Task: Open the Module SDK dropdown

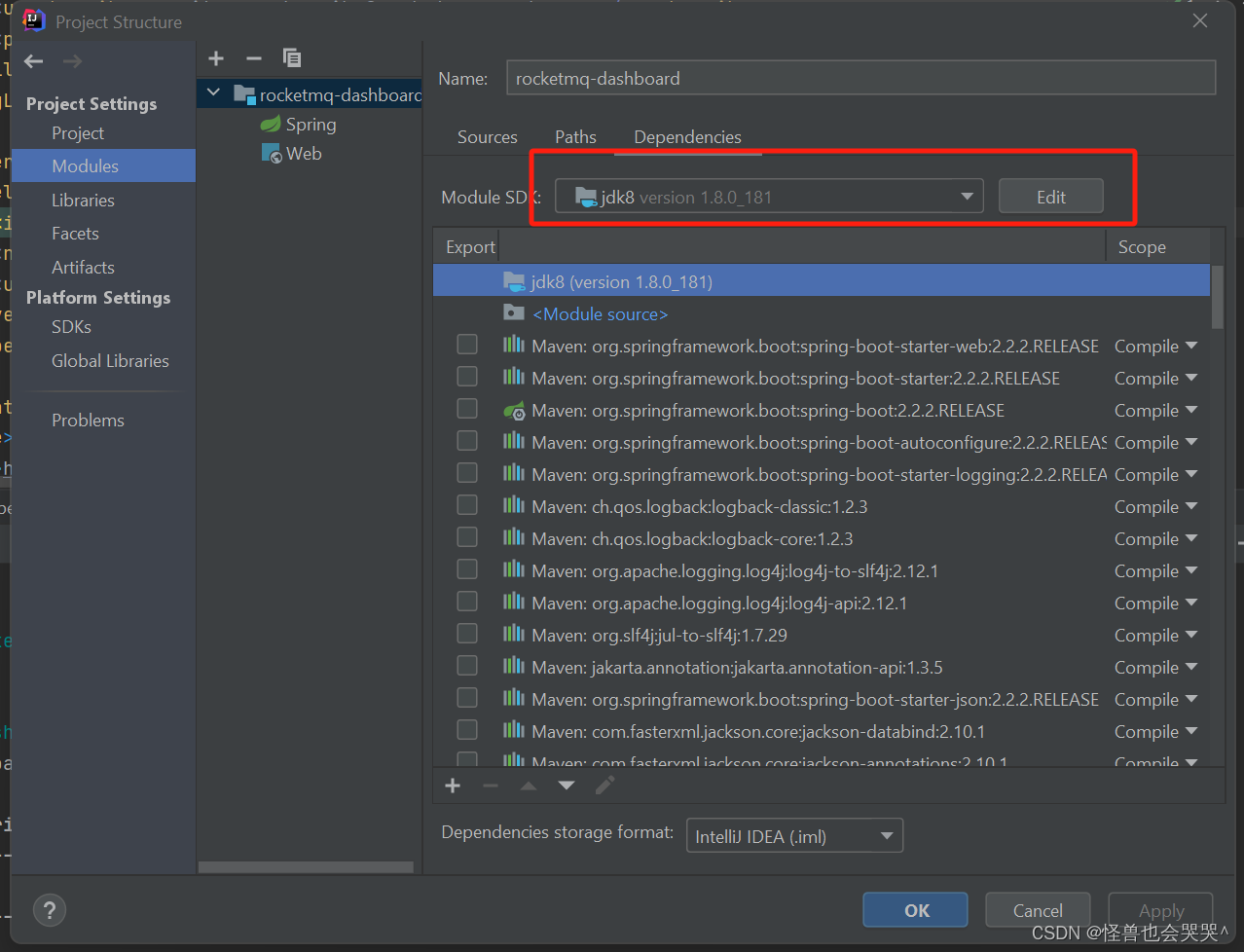Action: coord(769,197)
